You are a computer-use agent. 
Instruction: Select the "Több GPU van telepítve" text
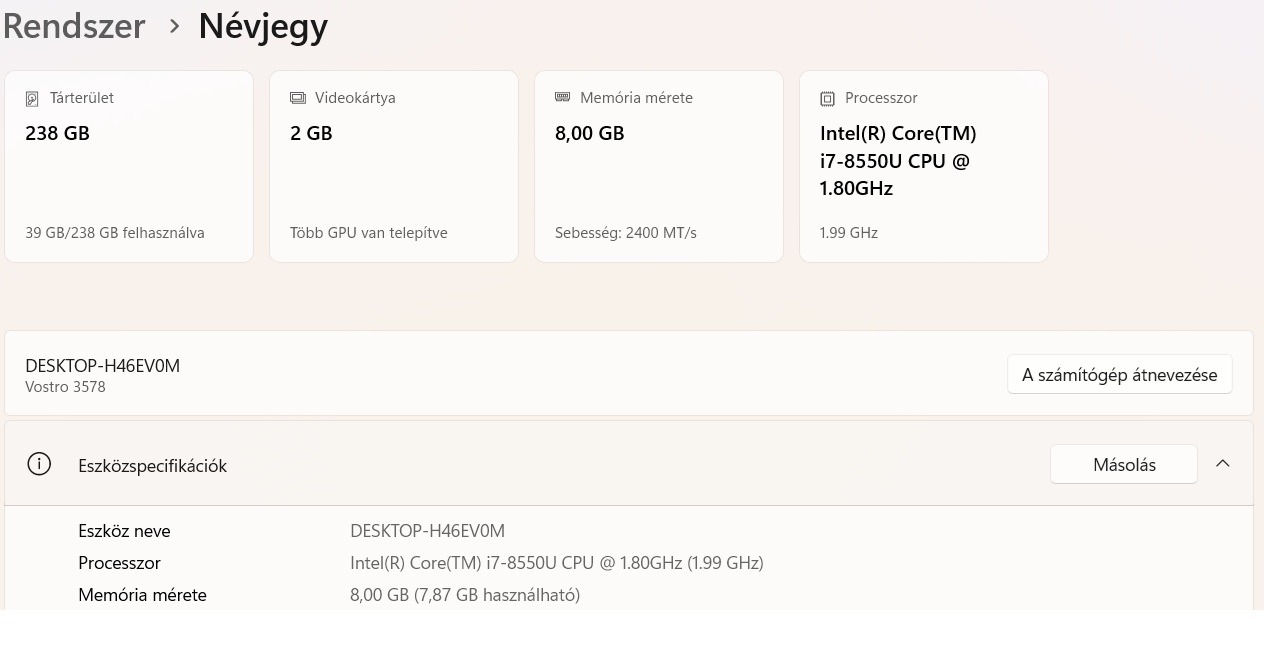point(368,233)
